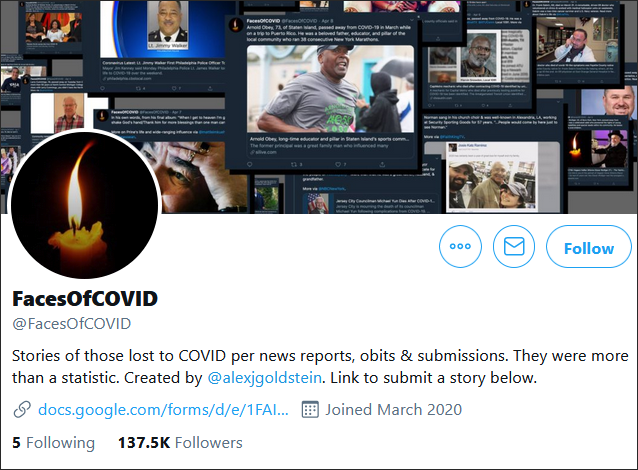
Task: Click the retweet icon under Arnold Obey tweet
Action: 294,164
